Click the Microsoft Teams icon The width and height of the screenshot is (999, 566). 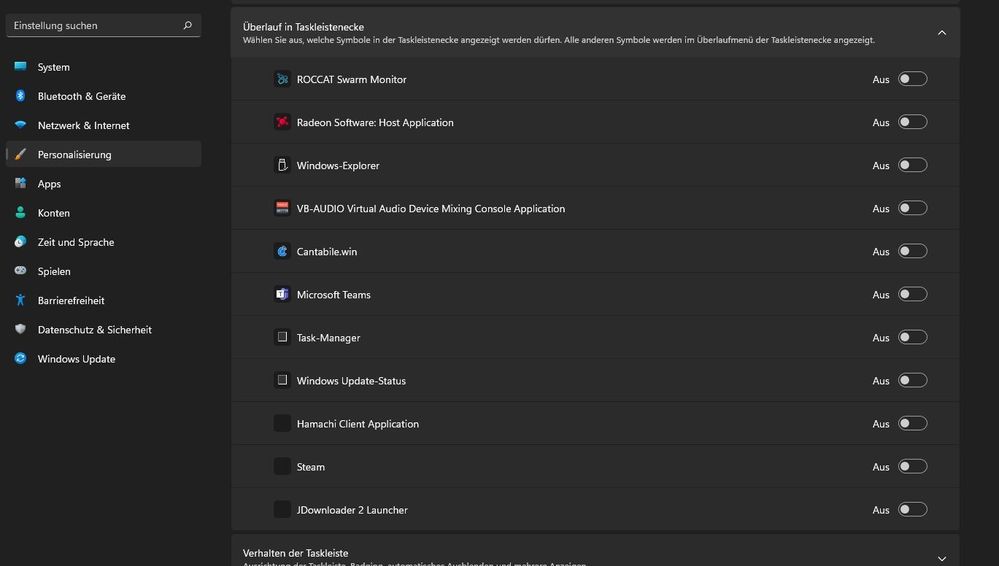pyautogui.click(x=282, y=294)
